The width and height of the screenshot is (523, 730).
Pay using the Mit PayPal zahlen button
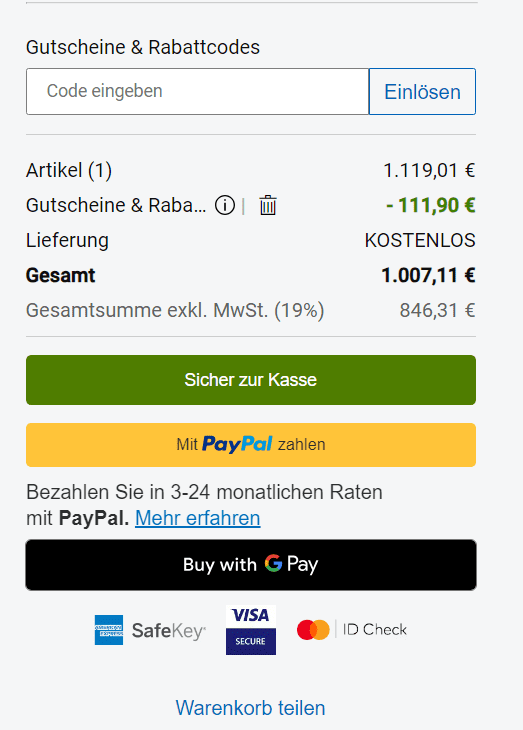click(251, 445)
